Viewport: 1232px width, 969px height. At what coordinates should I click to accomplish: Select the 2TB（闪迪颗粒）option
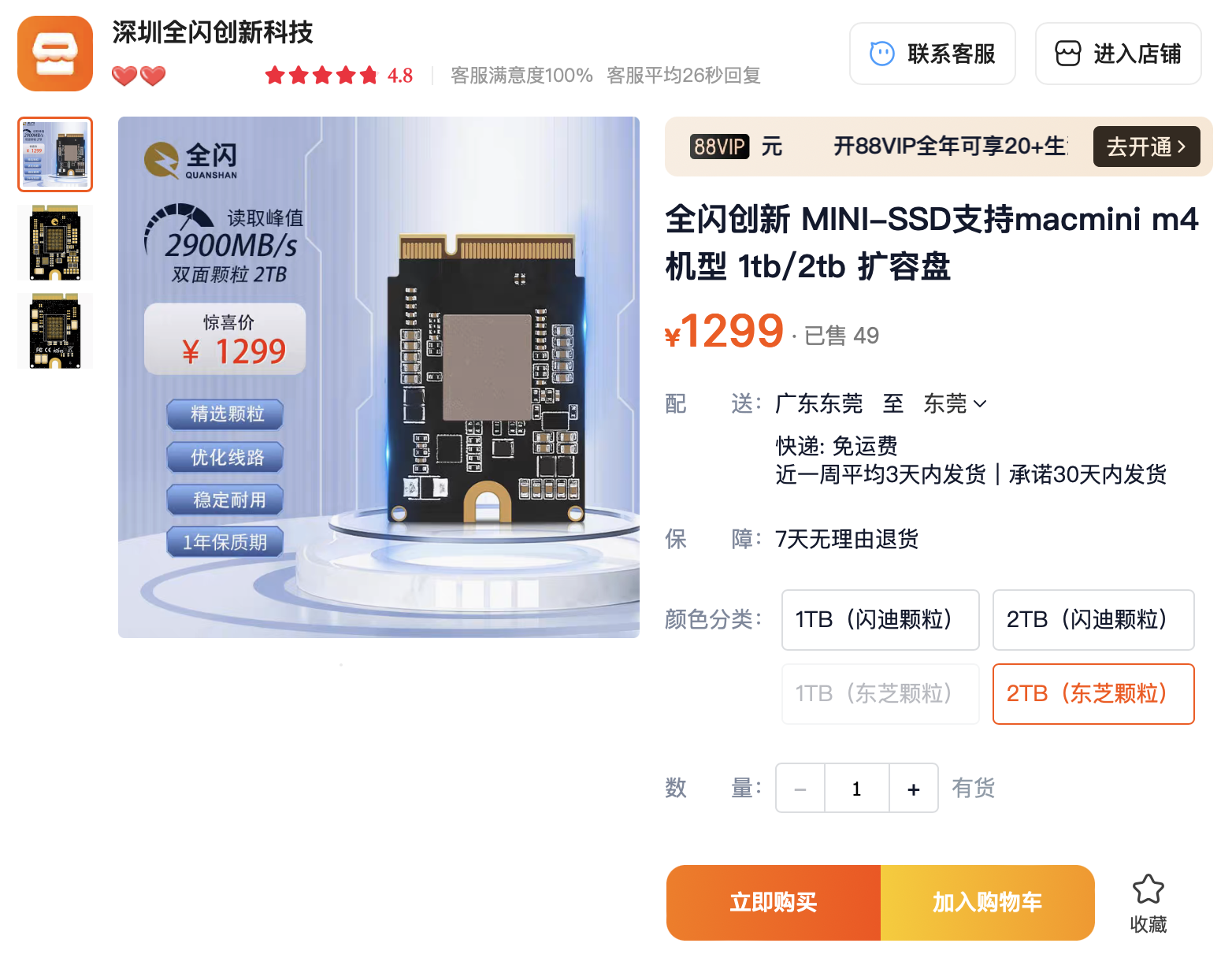pos(1093,620)
